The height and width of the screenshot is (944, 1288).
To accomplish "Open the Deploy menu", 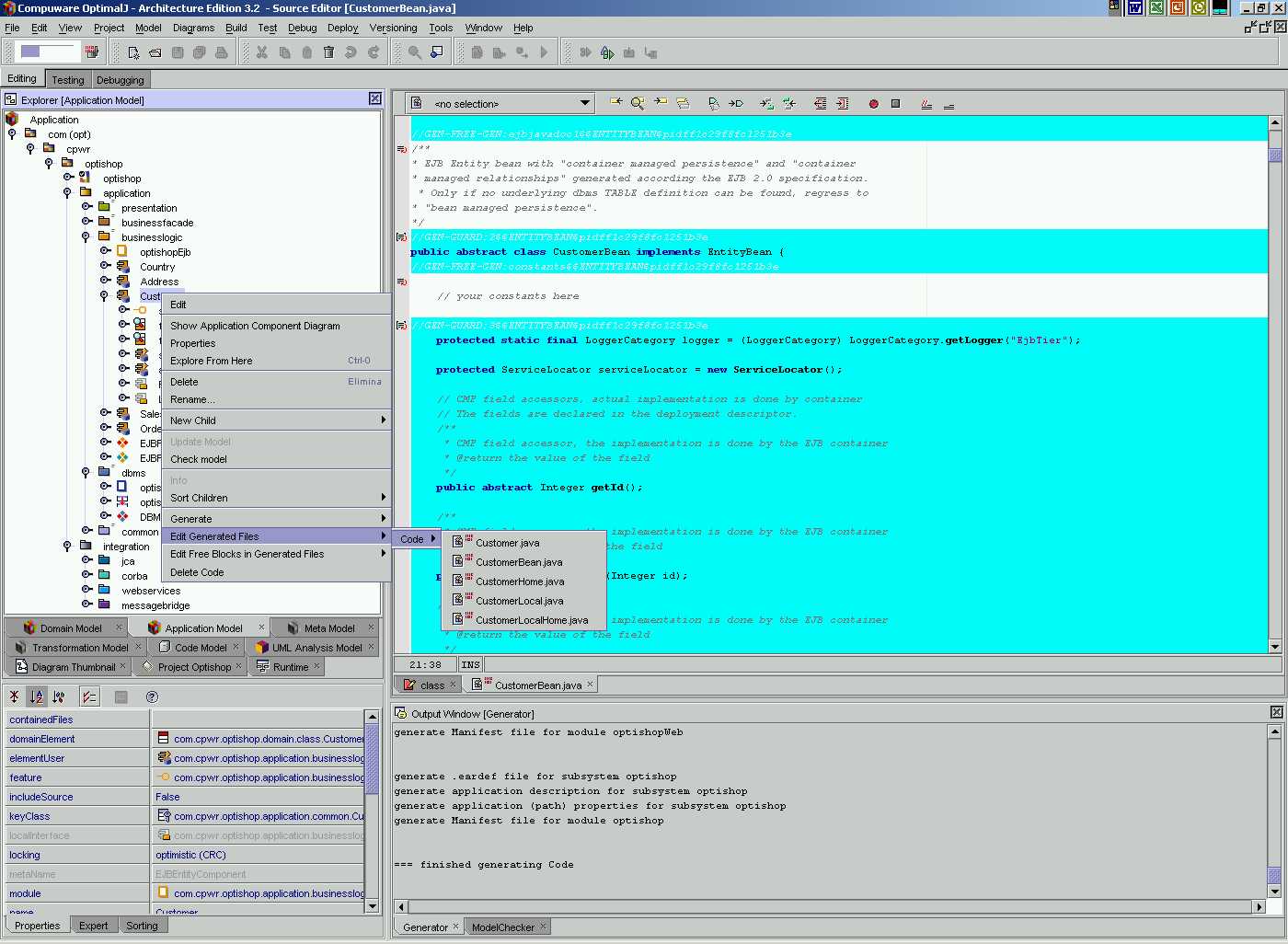I will (342, 28).
